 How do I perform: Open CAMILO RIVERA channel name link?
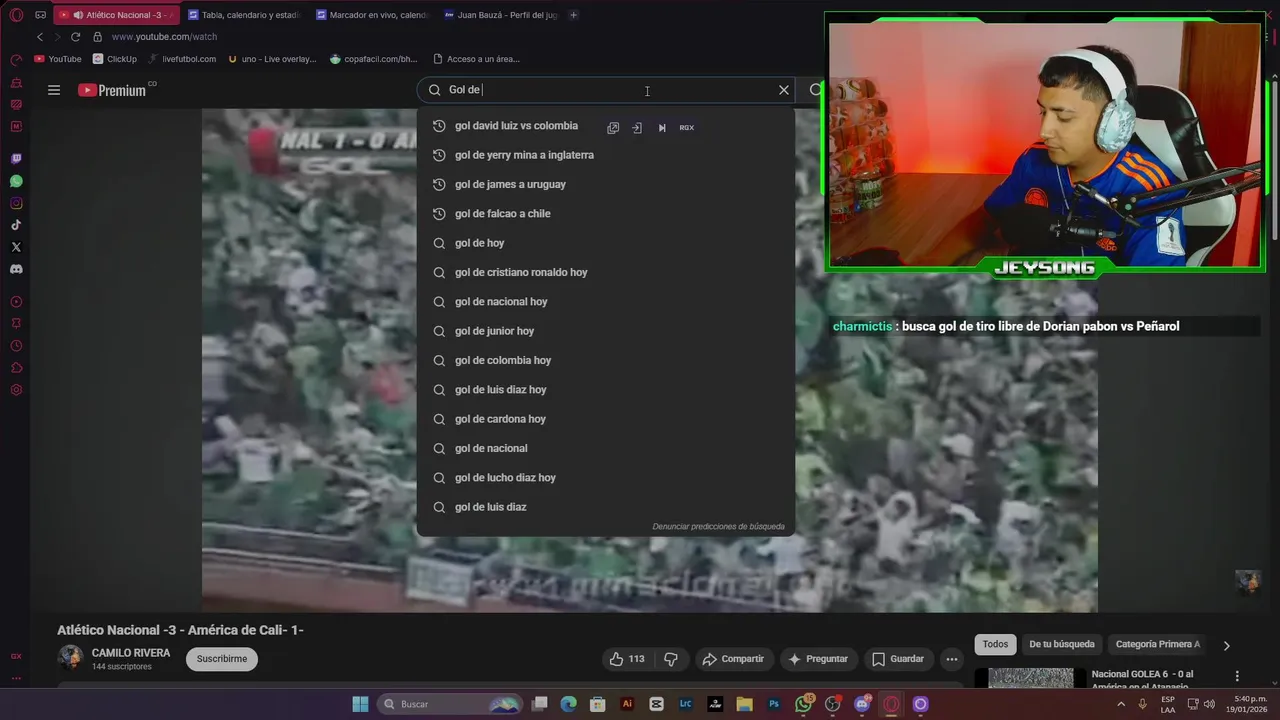click(131, 653)
